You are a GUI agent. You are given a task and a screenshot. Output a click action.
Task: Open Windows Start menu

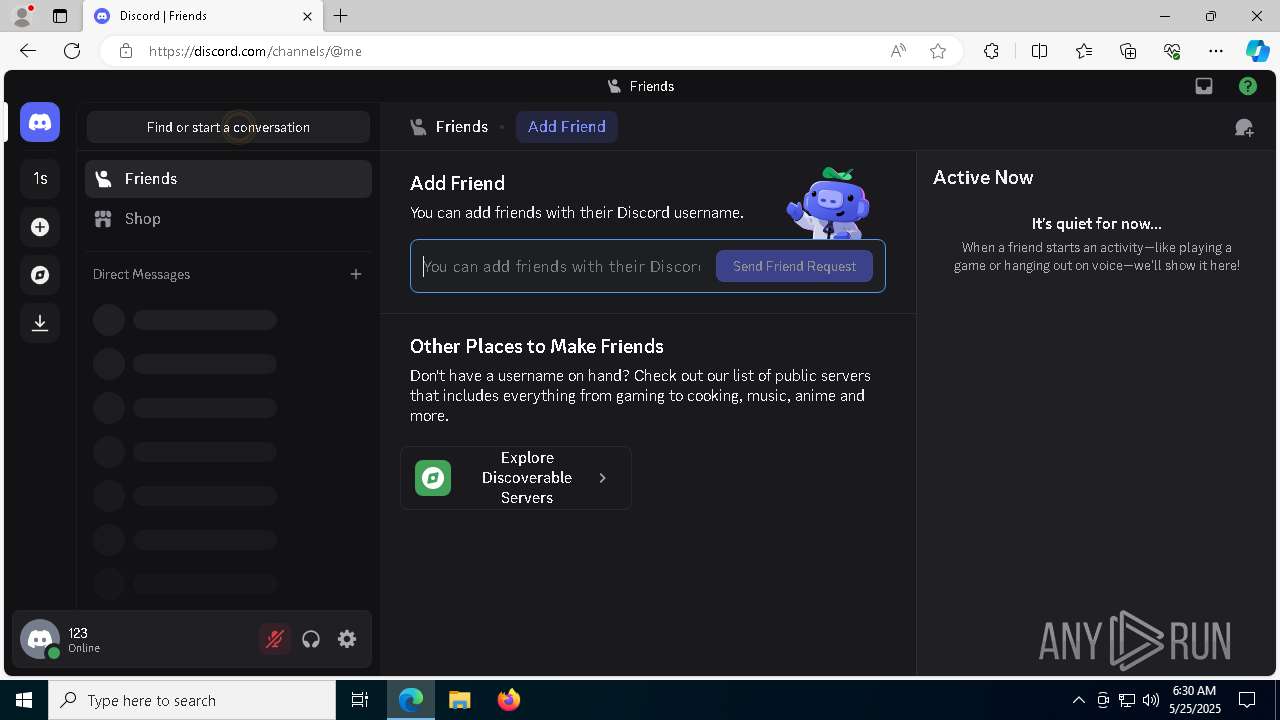point(24,700)
